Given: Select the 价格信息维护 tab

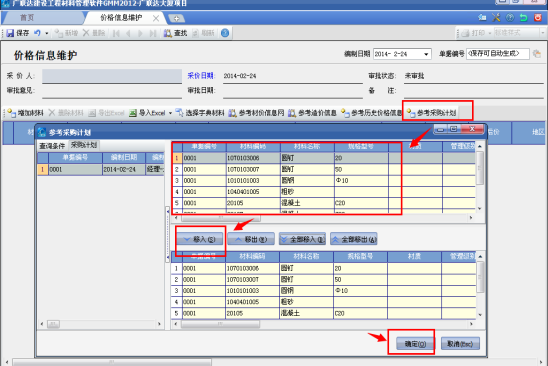Looking at the screenshot, I should [121, 18].
